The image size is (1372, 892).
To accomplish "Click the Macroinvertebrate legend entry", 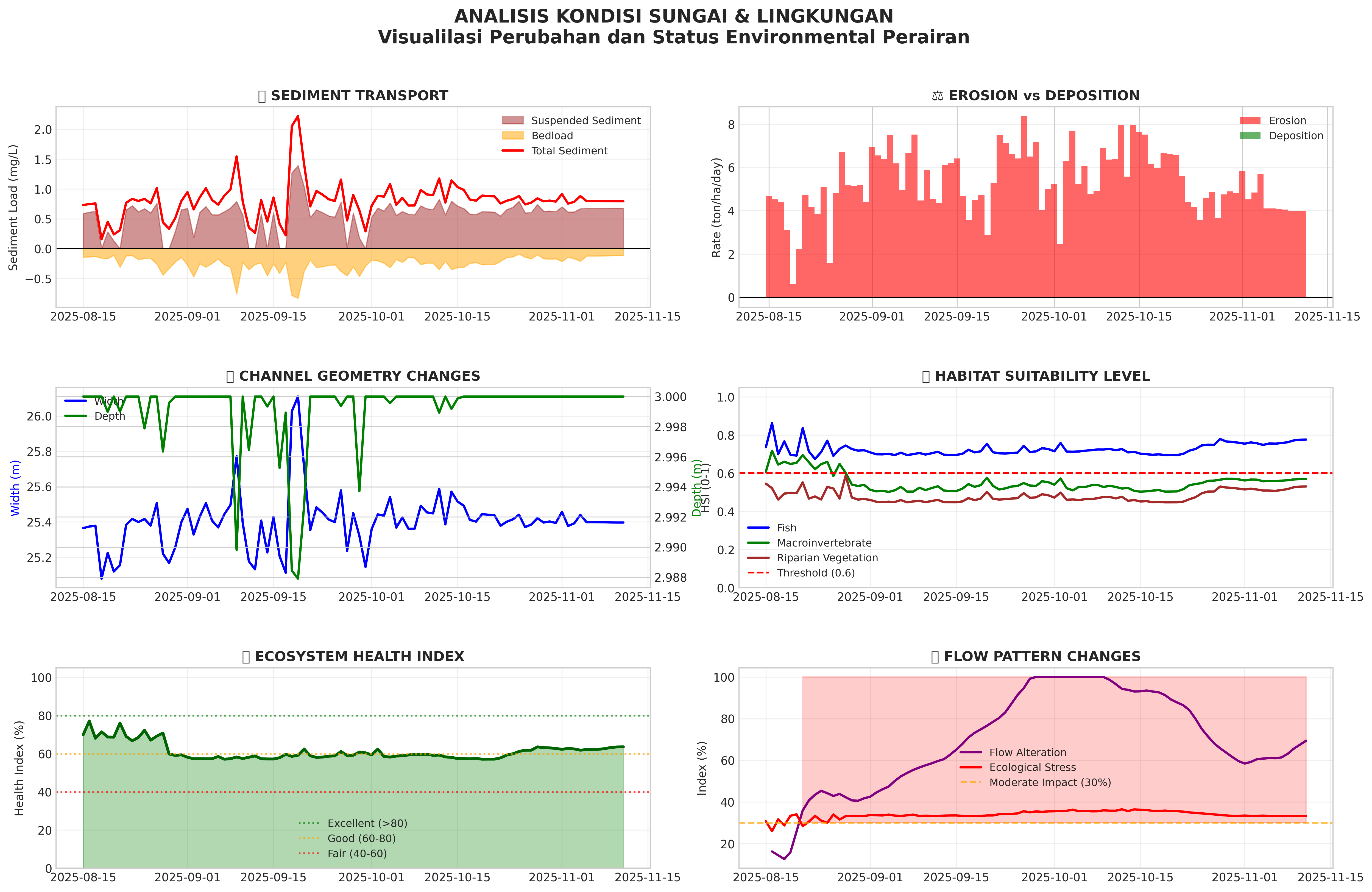I will (x=824, y=543).
